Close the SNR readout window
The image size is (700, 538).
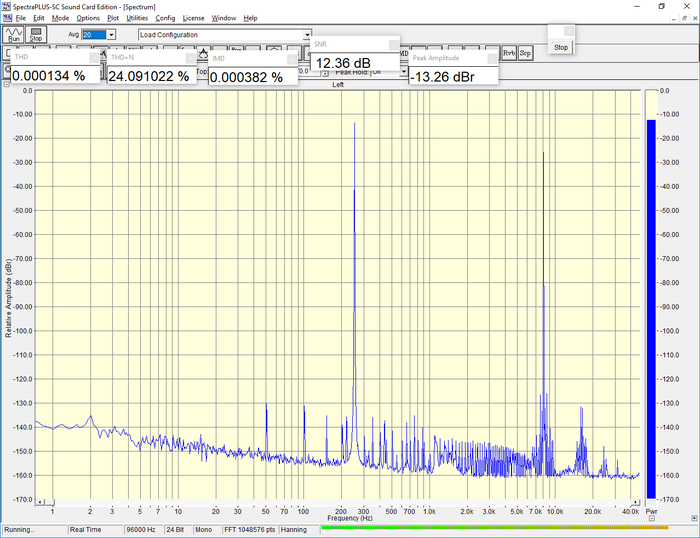[392, 45]
